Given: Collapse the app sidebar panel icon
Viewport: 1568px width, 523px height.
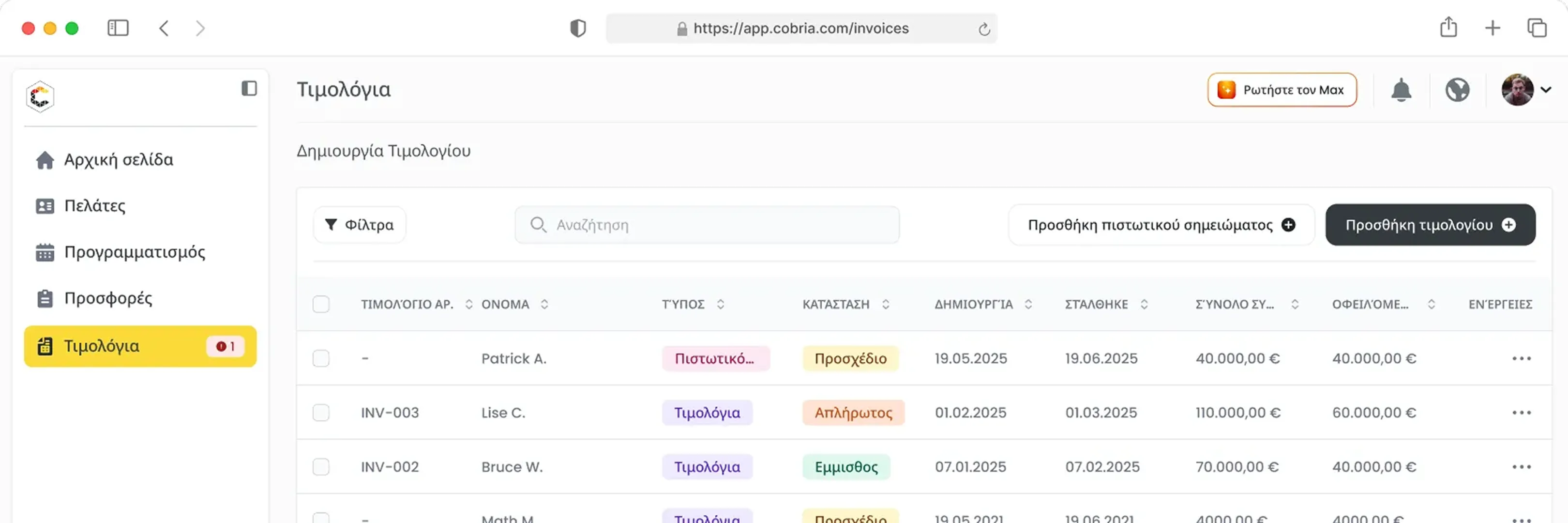Looking at the screenshot, I should click(249, 89).
